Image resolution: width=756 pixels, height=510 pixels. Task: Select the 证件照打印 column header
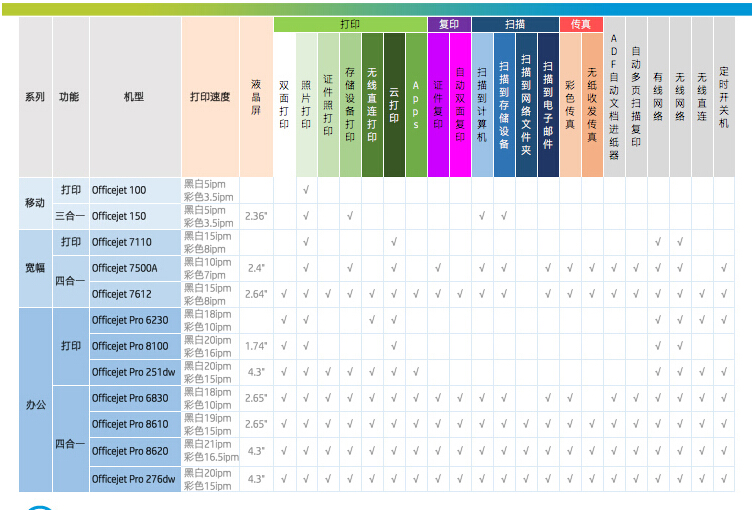click(x=328, y=105)
